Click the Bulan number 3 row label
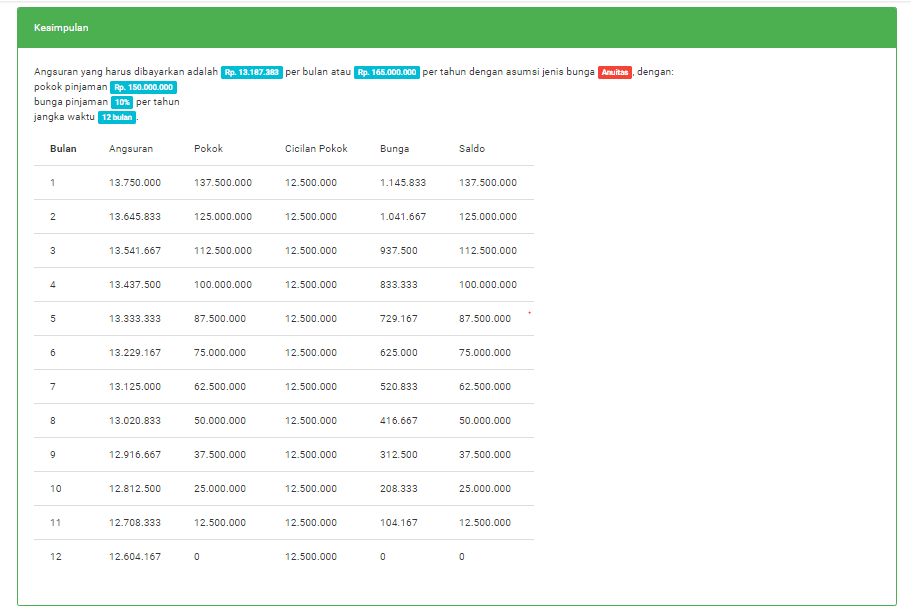911x611 pixels. (x=53, y=251)
